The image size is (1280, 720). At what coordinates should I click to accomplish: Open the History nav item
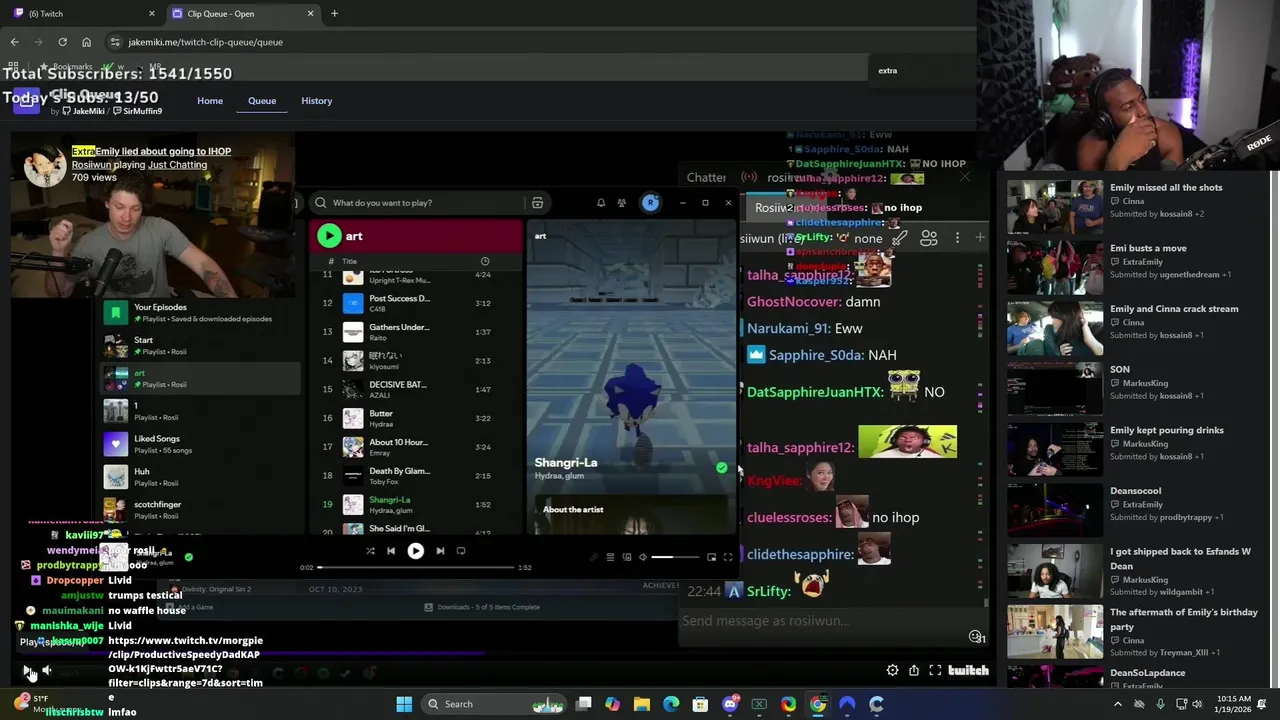pyautogui.click(x=316, y=101)
